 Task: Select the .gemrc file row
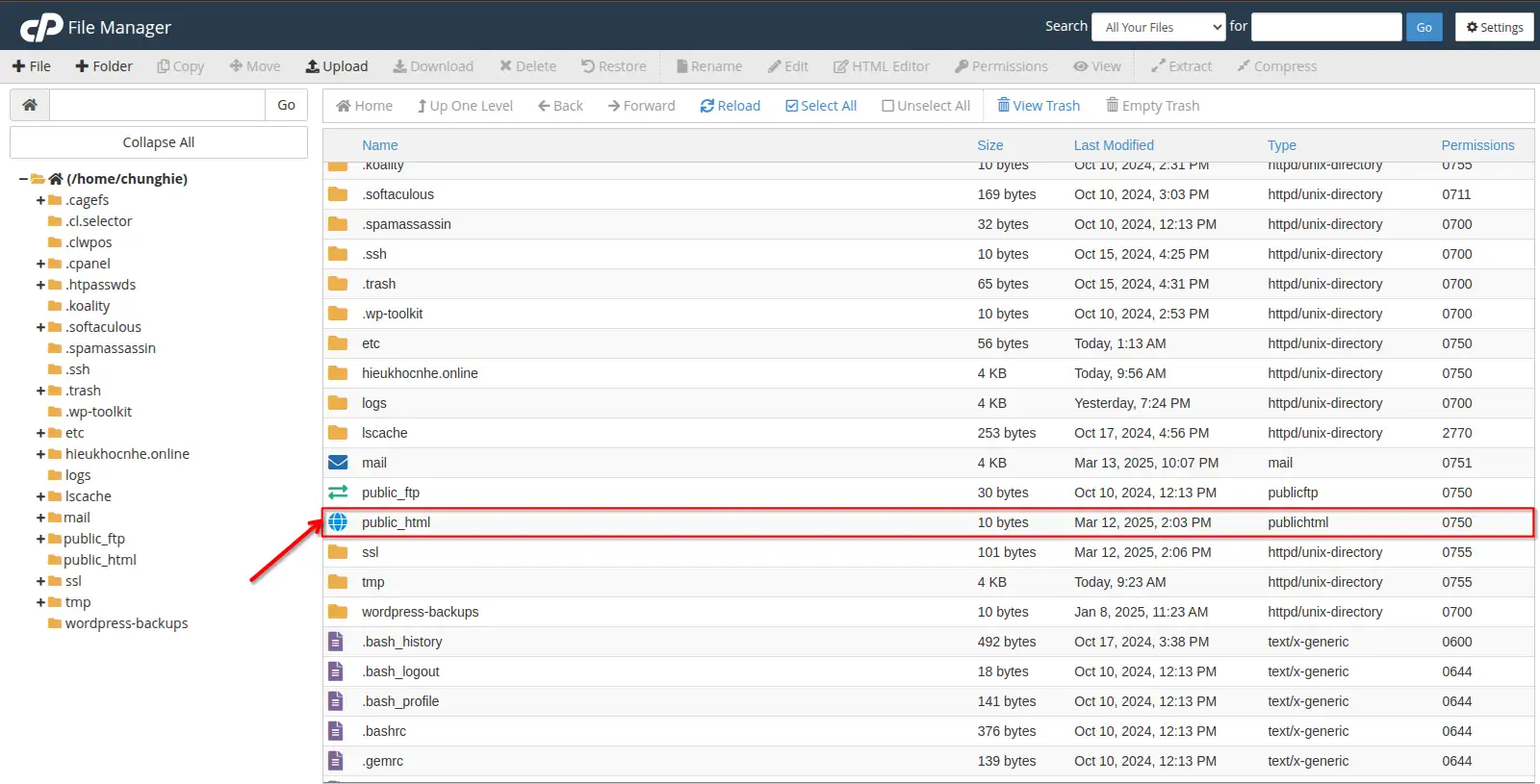[x=928, y=761]
